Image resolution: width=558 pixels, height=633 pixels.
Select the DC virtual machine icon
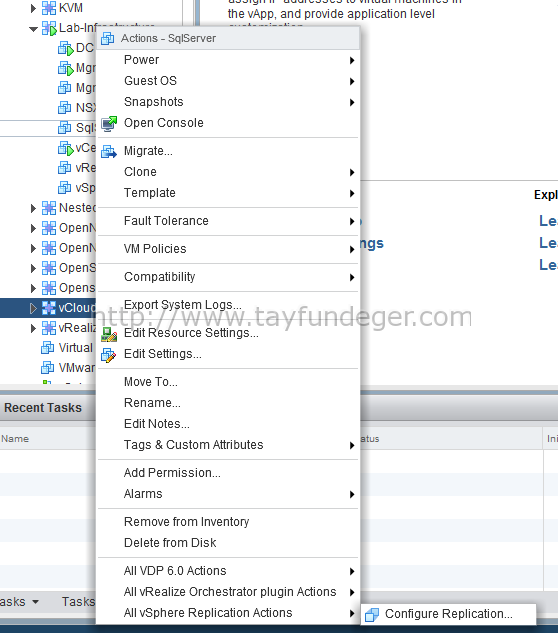coord(65,48)
